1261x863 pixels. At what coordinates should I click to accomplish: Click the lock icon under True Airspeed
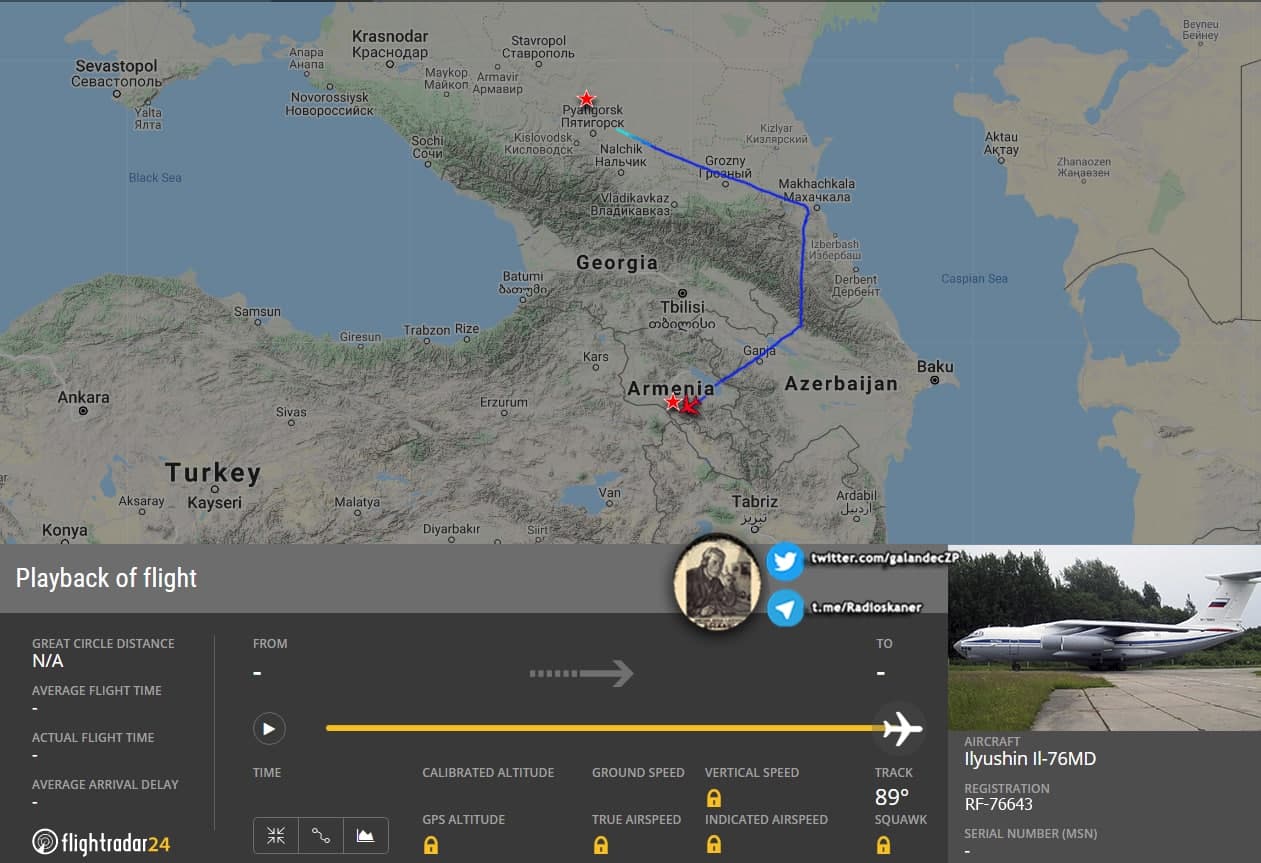tap(601, 845)
